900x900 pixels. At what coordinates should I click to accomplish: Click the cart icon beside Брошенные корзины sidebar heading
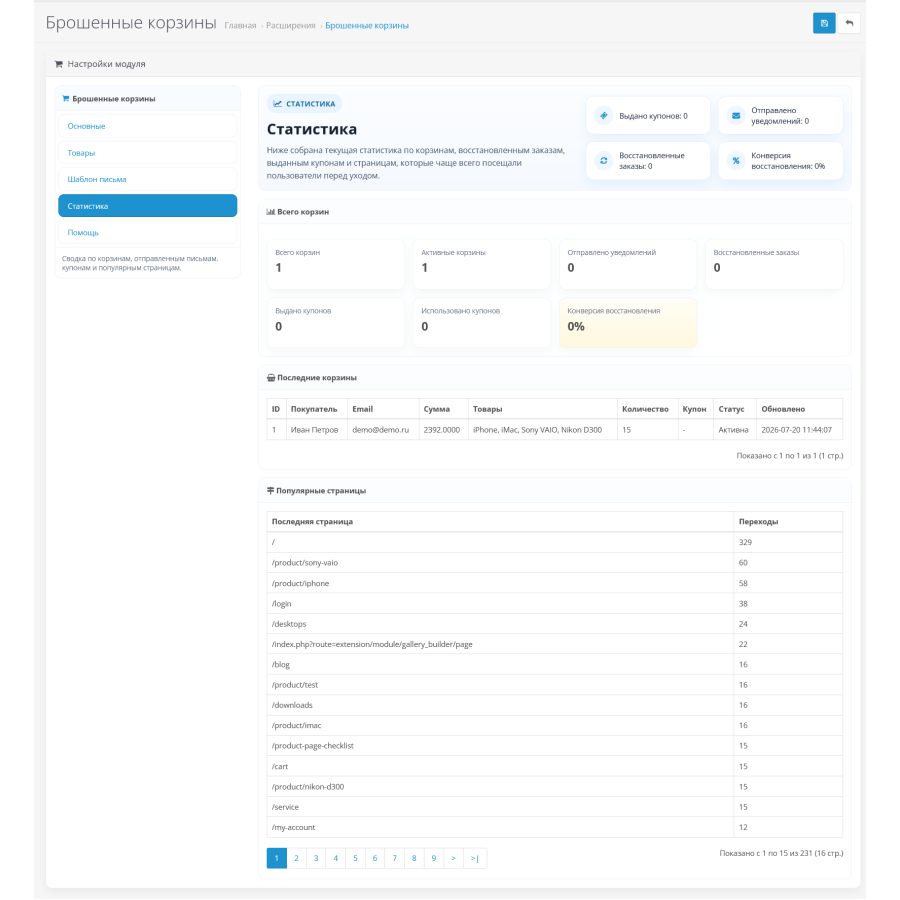click(65, 99)
